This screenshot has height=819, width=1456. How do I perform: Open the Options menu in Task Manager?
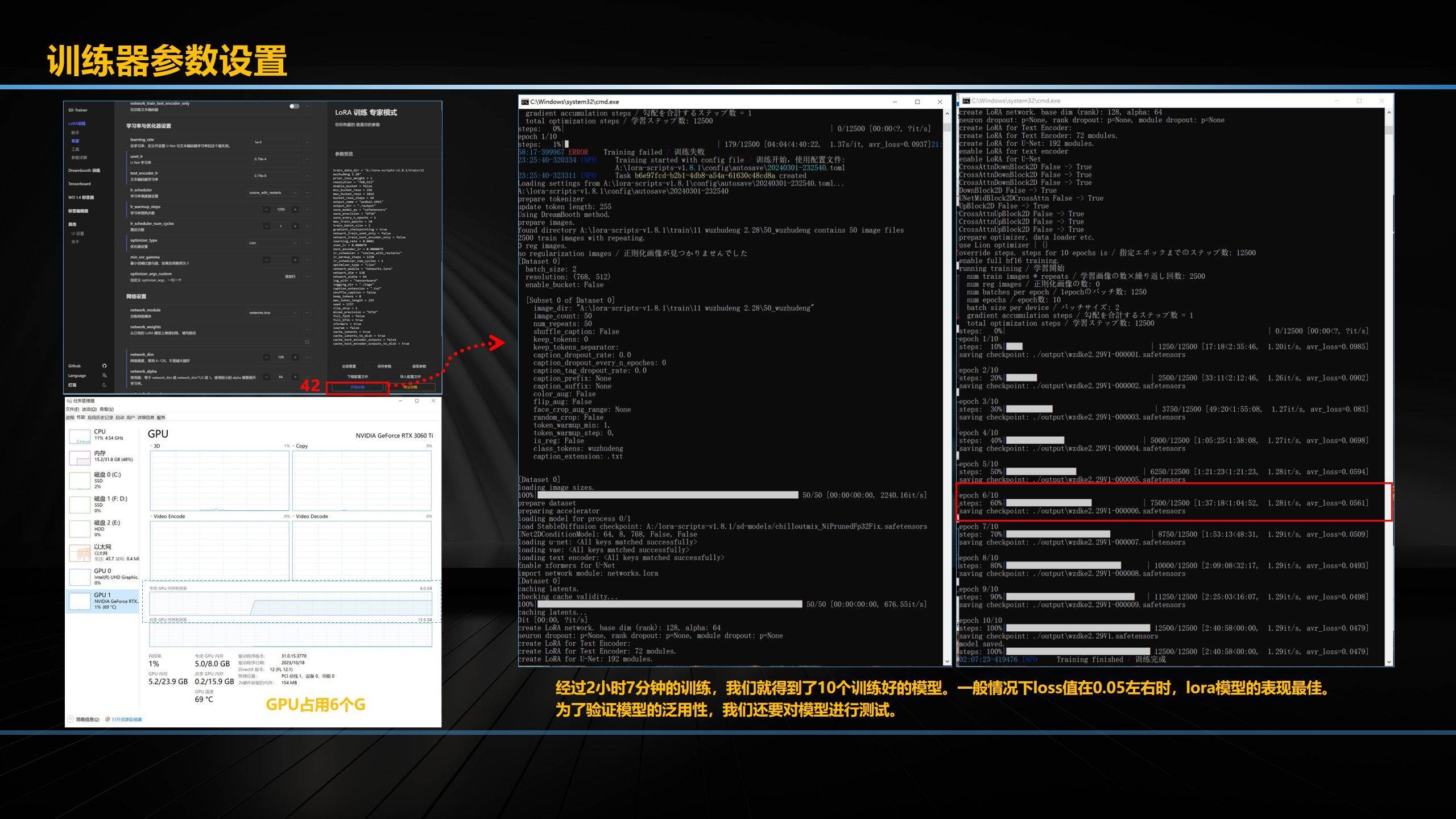[89, 409]
